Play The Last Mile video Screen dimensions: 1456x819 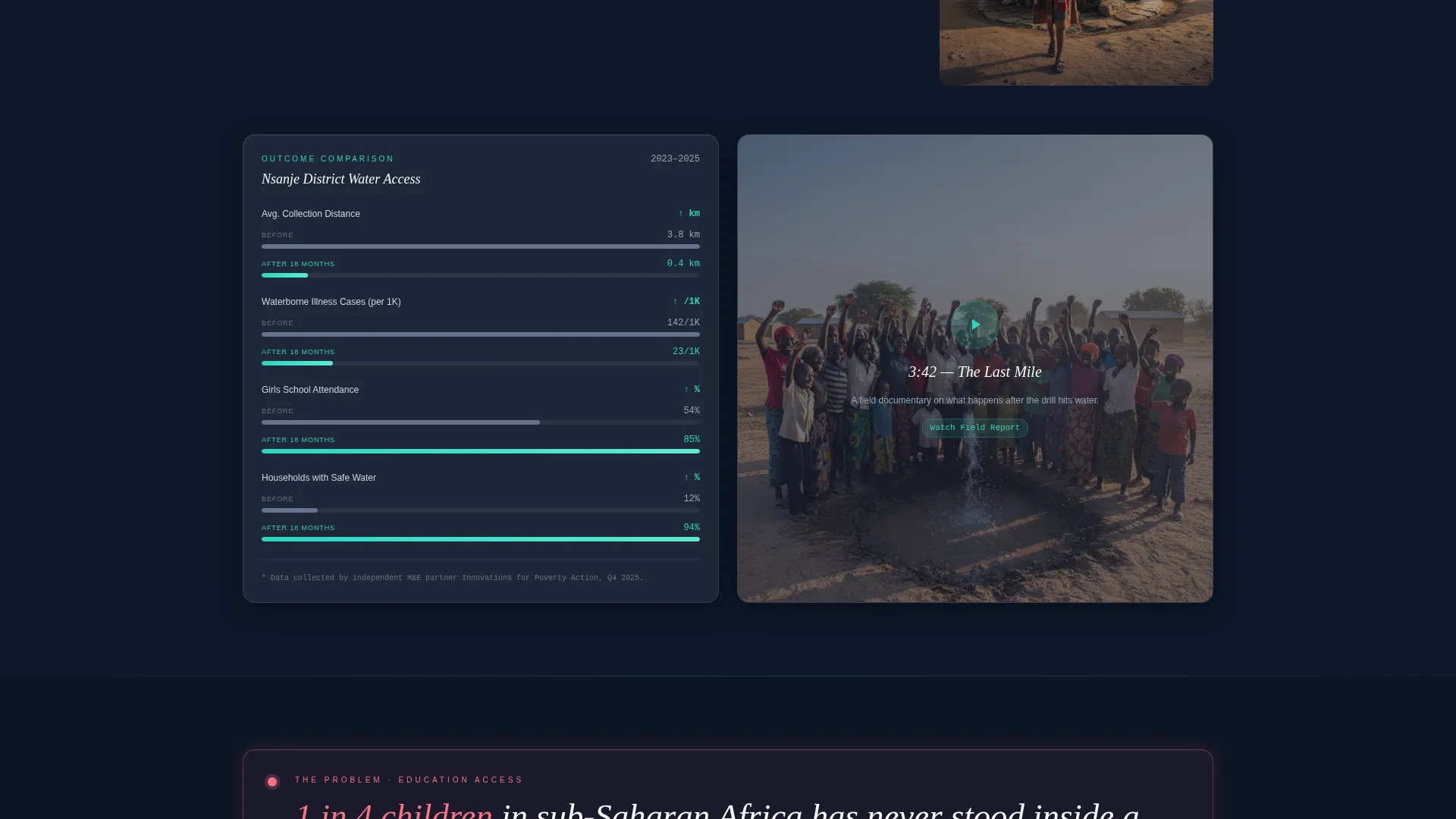pyautogui.click(x=975, y=325)
